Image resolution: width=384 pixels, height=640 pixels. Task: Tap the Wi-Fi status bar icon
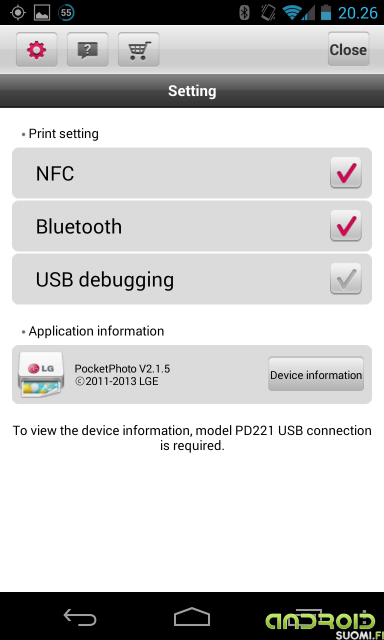291,13
